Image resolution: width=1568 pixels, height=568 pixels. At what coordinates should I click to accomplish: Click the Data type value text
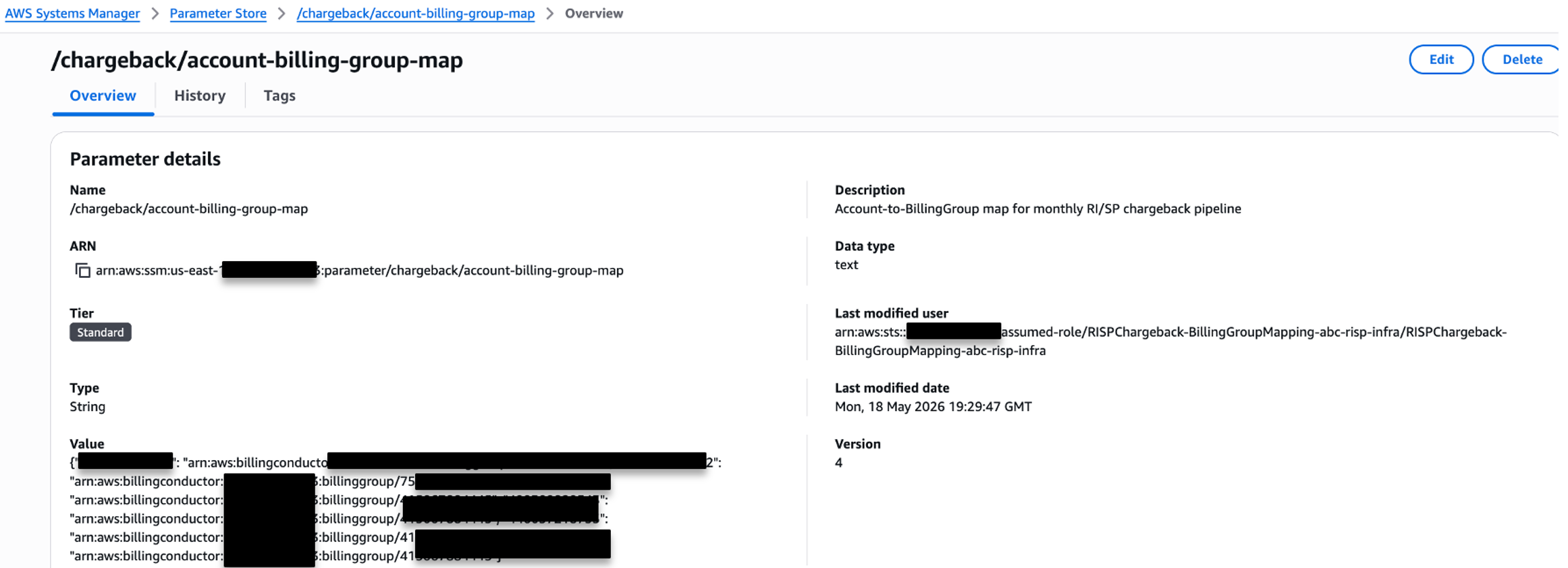pyautogui.click(x=846, y=265)
